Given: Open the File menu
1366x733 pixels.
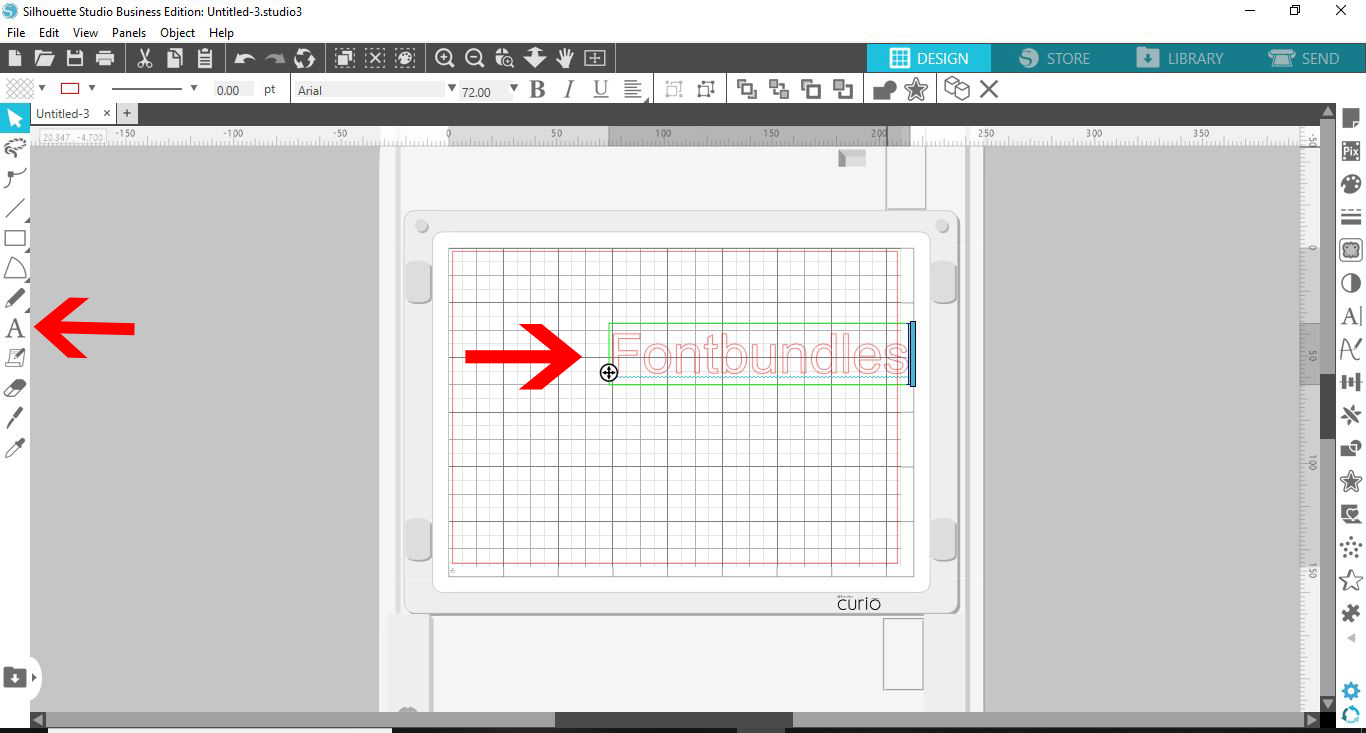Looking at the screenshot, I should click(x=15, y=33).
